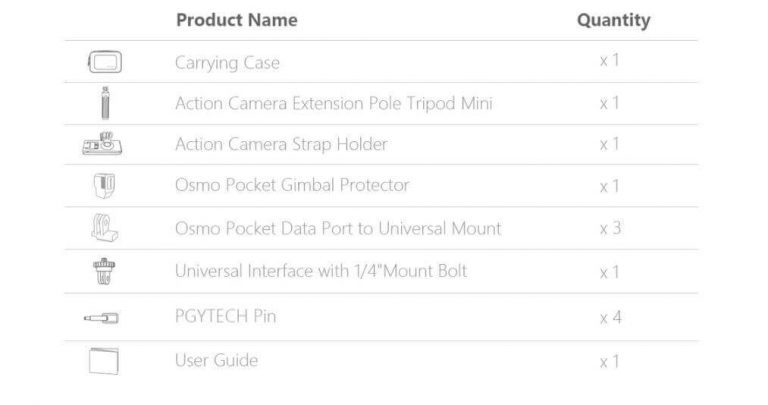Select the Carrying Case text label
The height and width of the screenshot is (405, 768).
(x=227, y=63)
